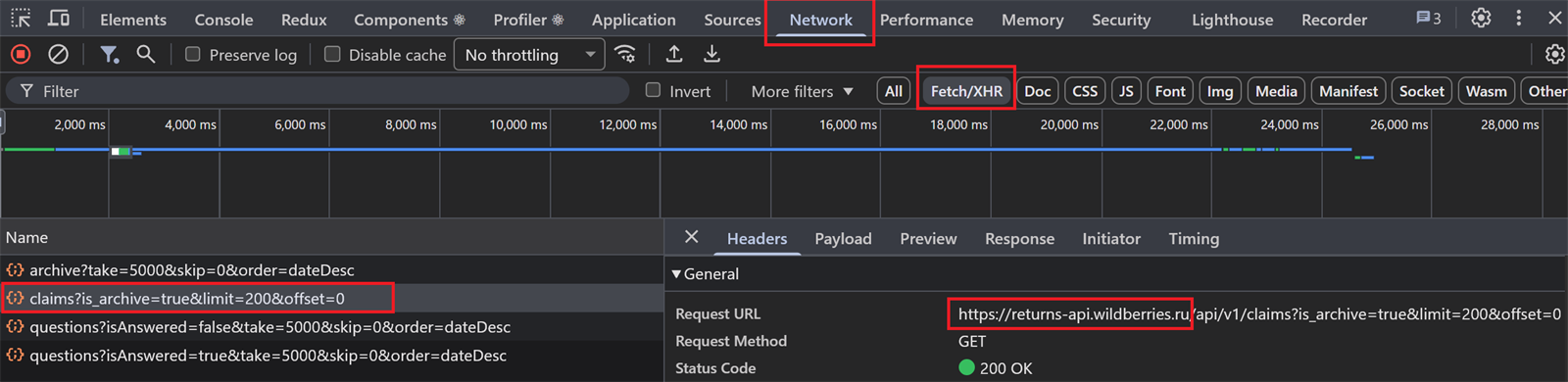Expand the More filters dropdown

(x=802, y=91)
